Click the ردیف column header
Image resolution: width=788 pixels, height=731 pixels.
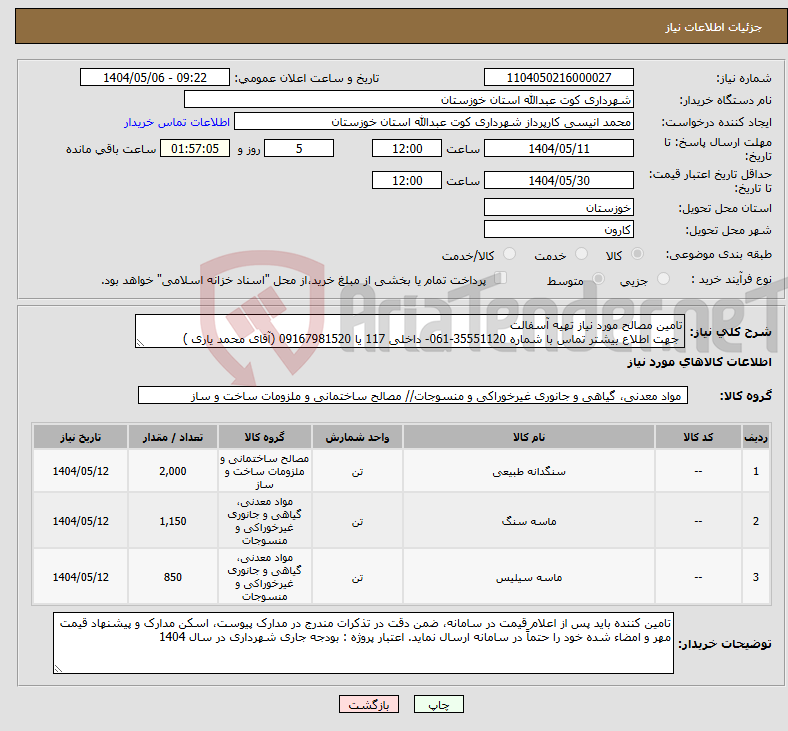756,437
